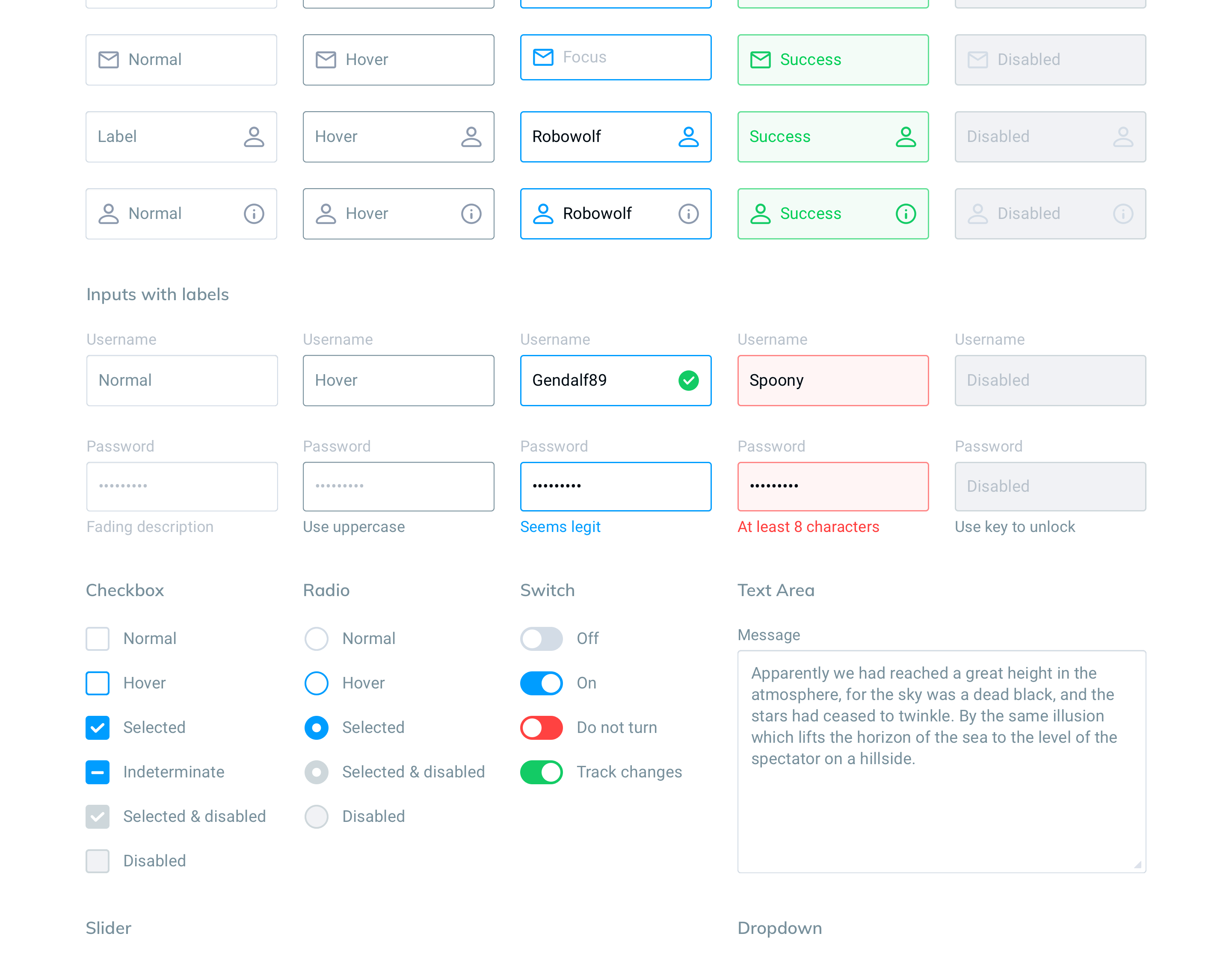The height and width of the screenshot is (963, 1232).
Task: Click the envelope icon in the Normal input
Action: pos(108,60)
